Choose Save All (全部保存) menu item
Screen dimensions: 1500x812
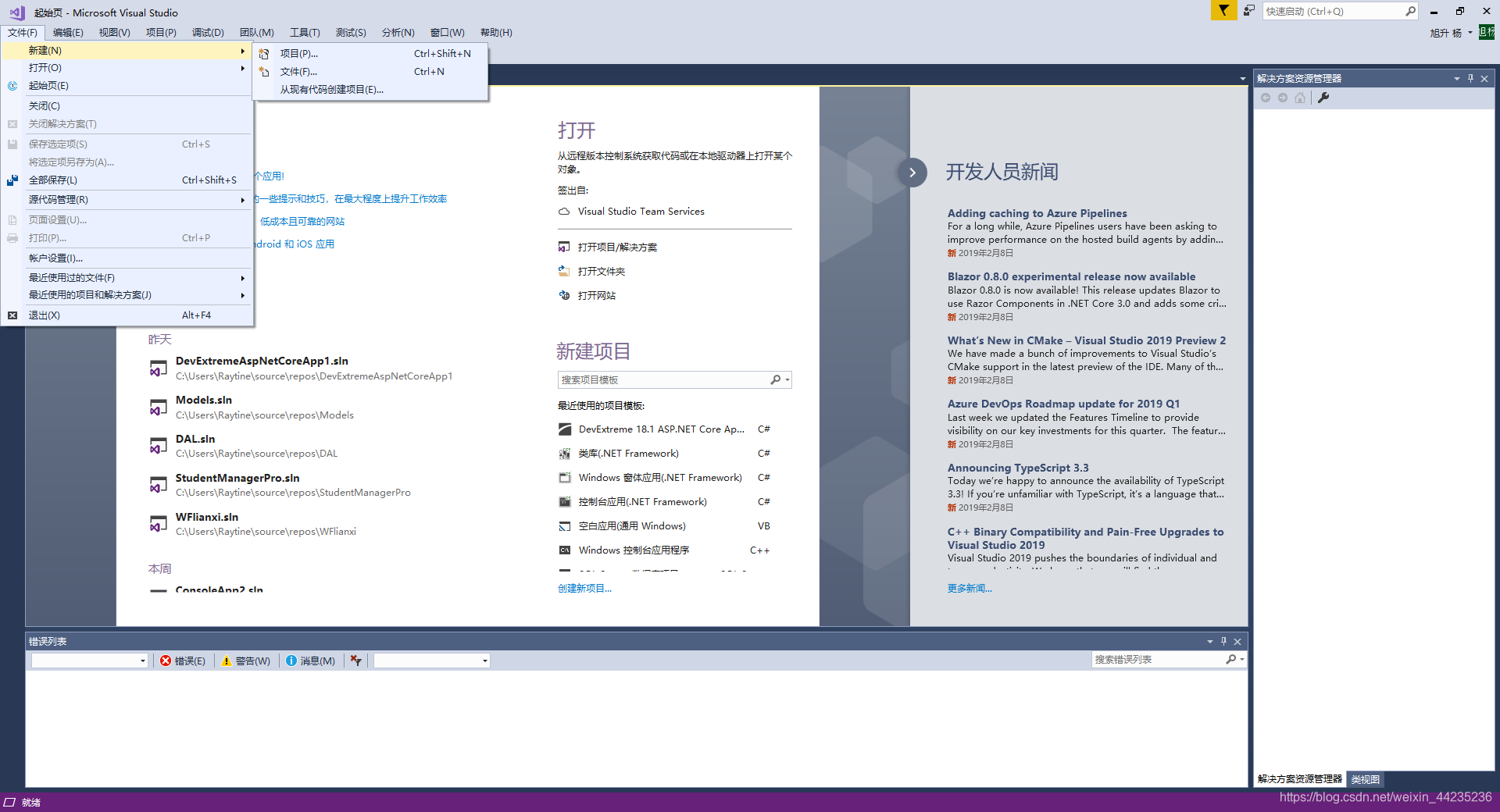[x=127, y=180]
